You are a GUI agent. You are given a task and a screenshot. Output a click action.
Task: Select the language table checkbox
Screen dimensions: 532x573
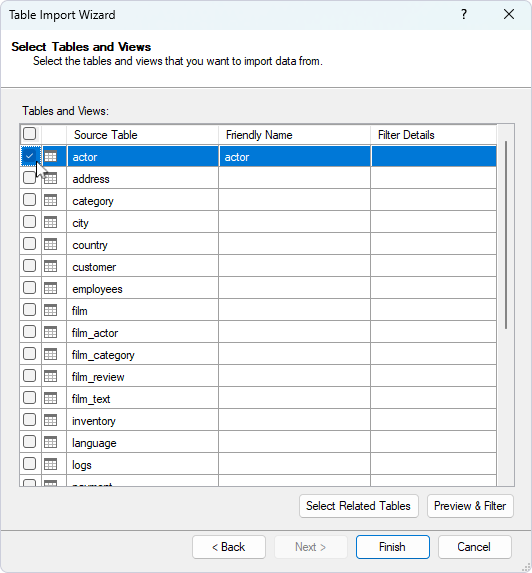pyautogui.click(x=29, y=442)
